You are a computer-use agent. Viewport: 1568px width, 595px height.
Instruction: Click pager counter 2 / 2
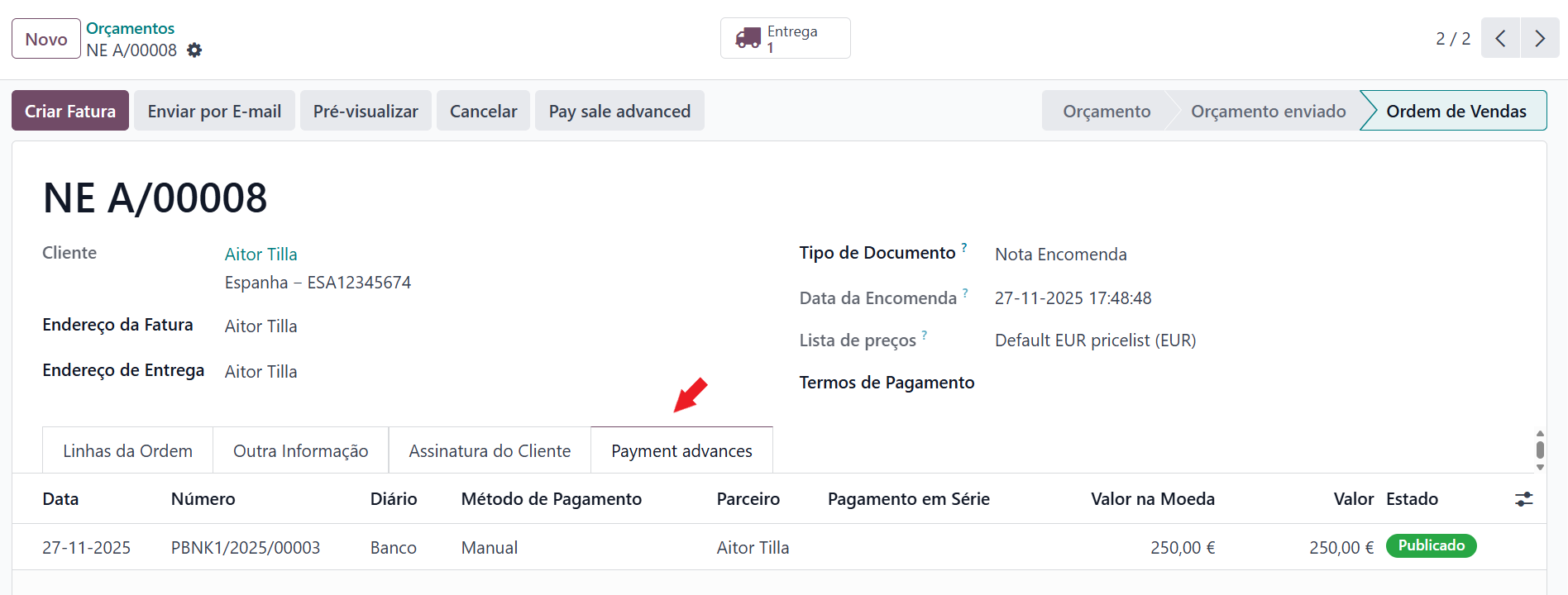coord(1453,39)
